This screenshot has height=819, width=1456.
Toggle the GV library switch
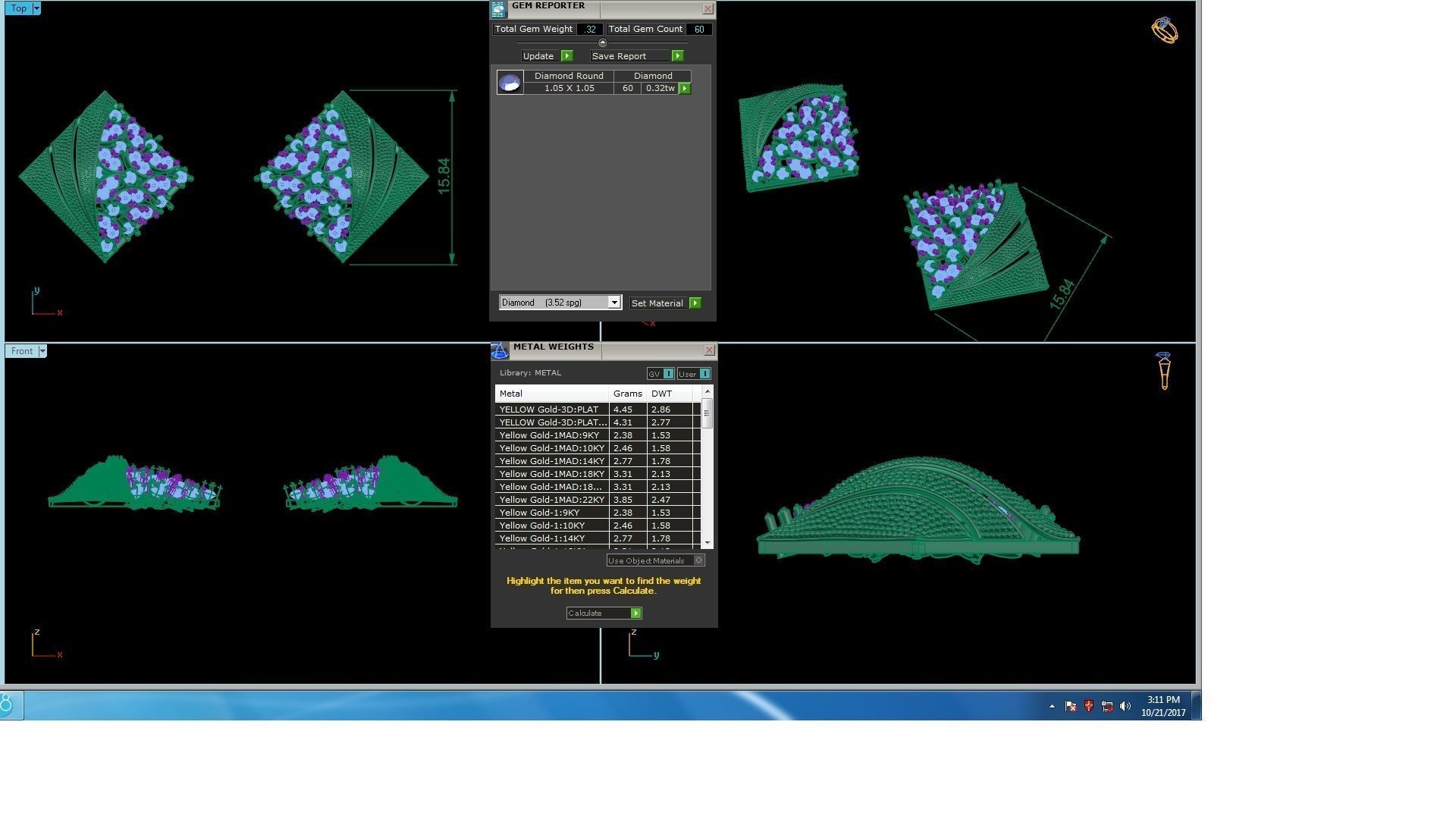(x=668, y=374)
